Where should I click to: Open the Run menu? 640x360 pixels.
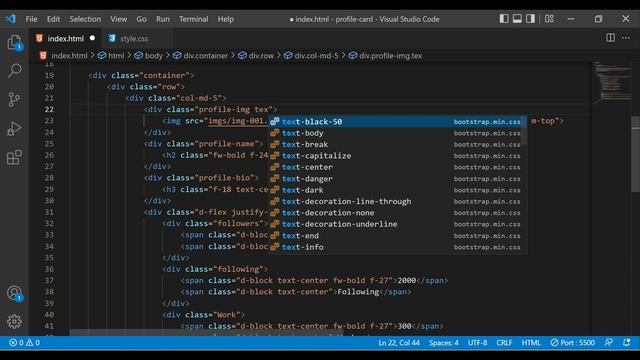(x=162, y=19)
